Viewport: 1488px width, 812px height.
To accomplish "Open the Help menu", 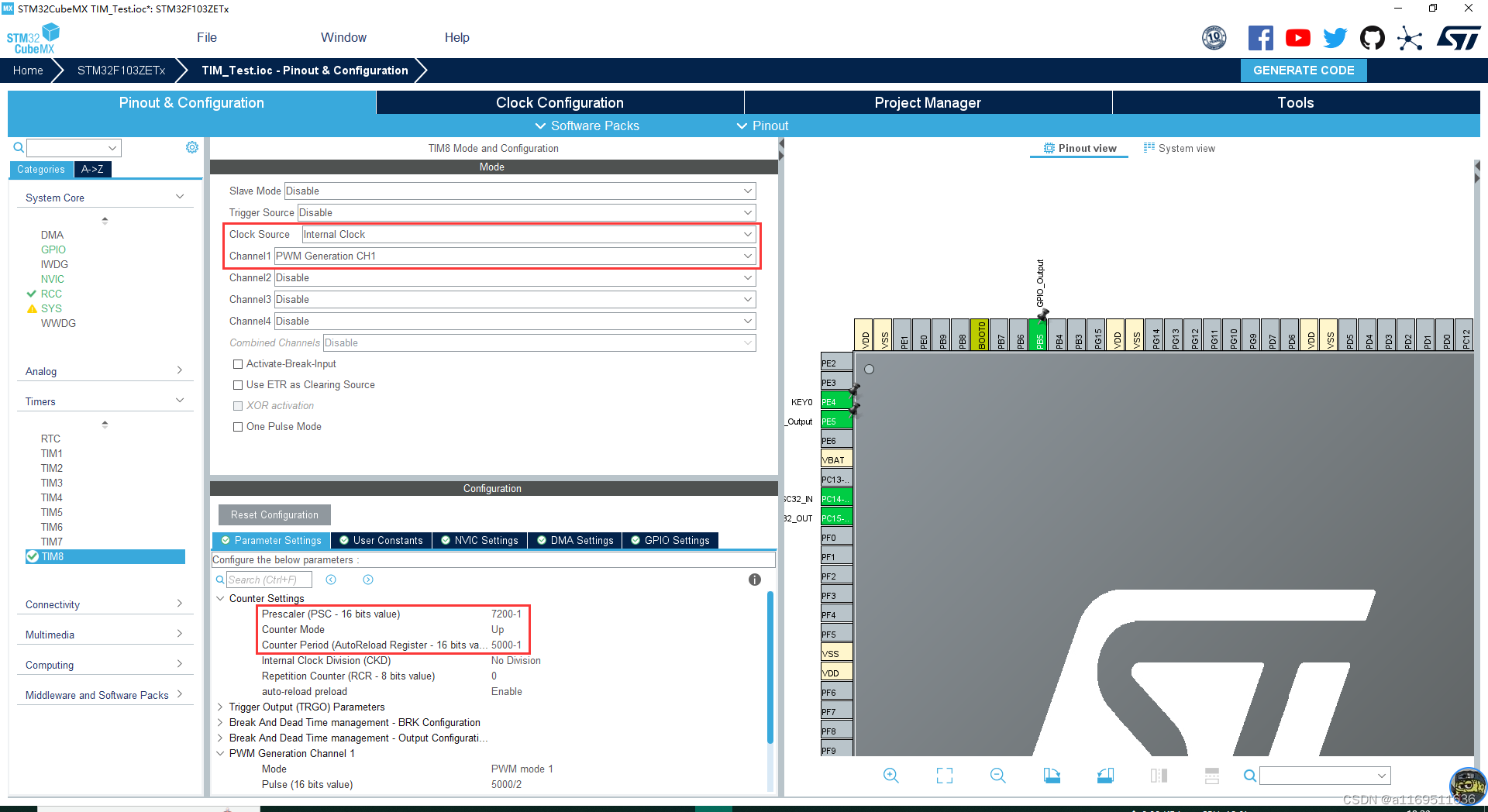I will [x=456, y=37].
